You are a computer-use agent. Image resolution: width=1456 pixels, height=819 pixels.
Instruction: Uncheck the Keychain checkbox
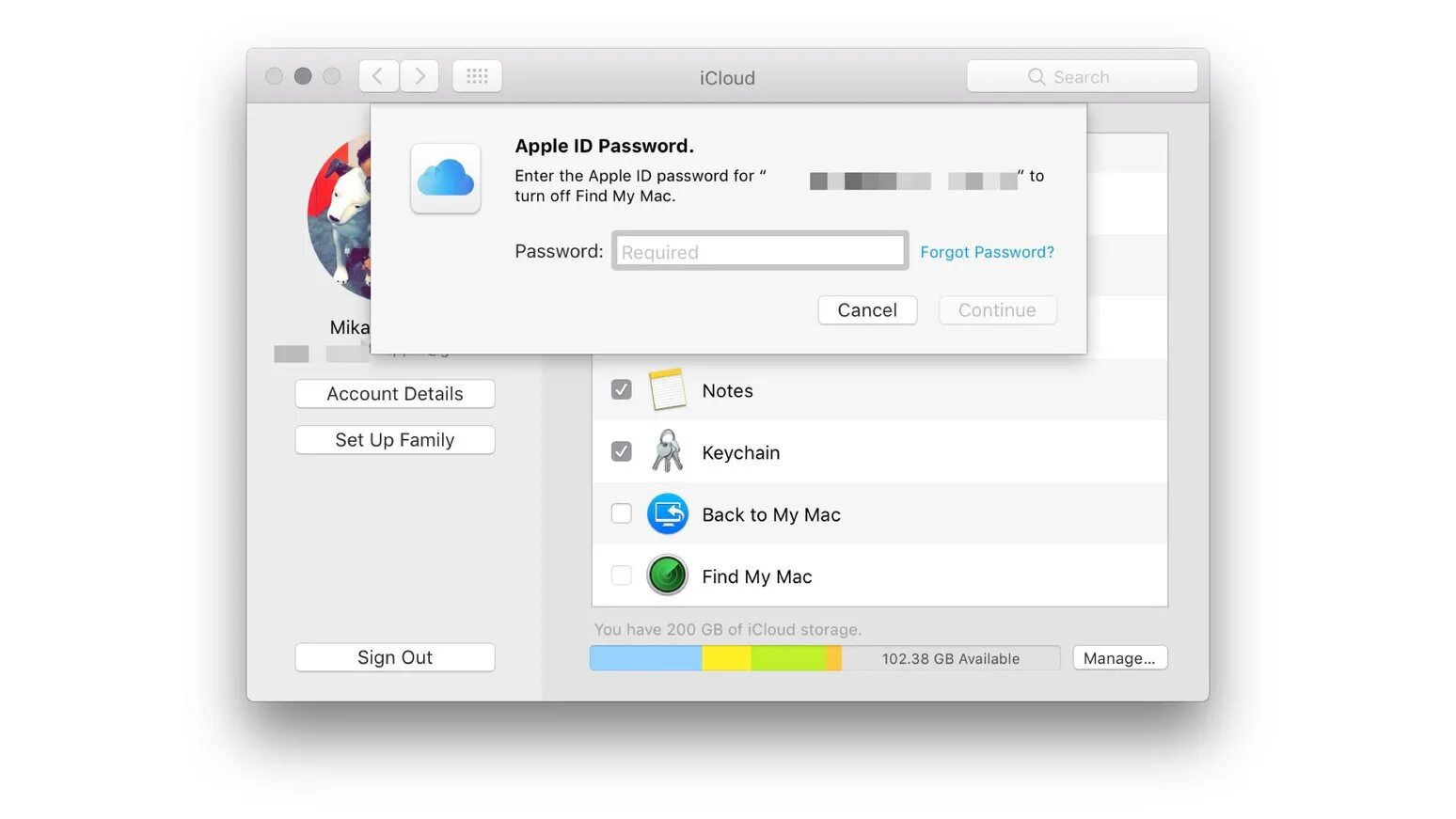tap(621, 451)
